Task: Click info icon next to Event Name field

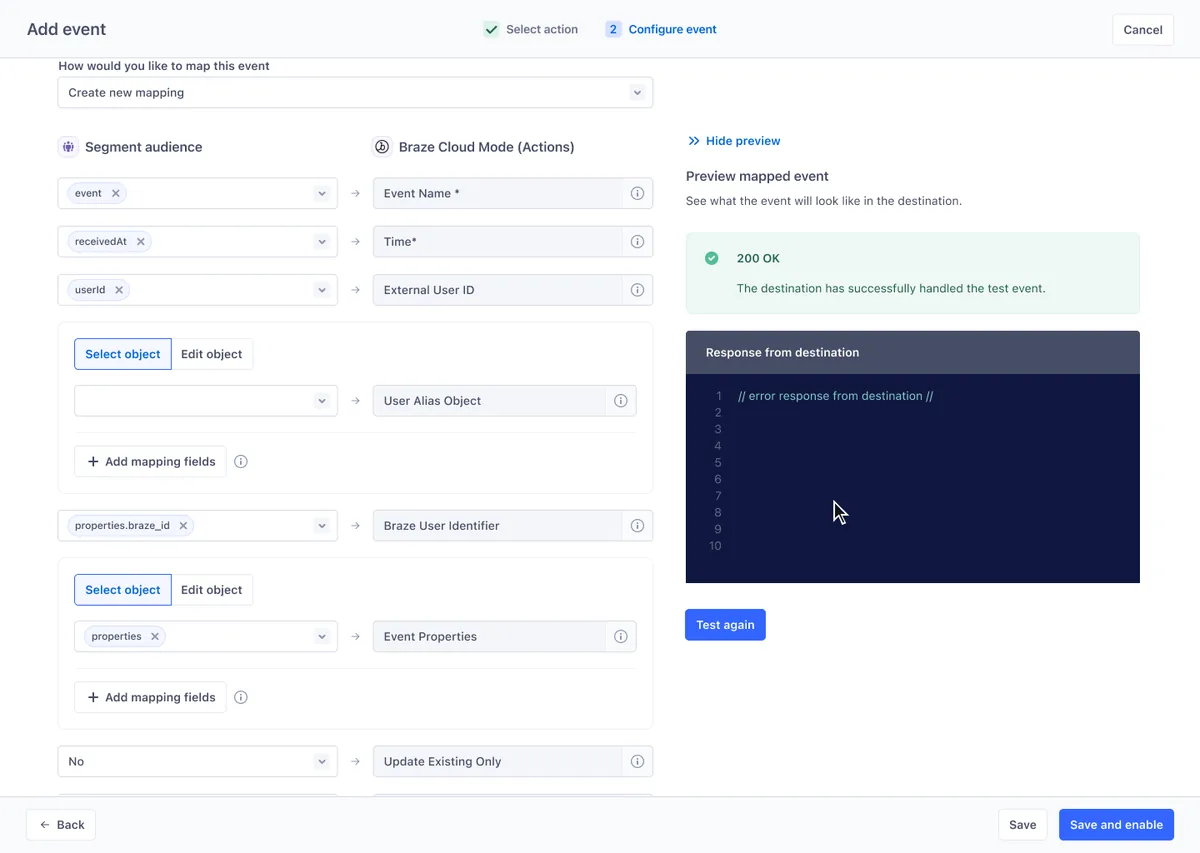Action: pyautogui.click(x=637, y=193)
